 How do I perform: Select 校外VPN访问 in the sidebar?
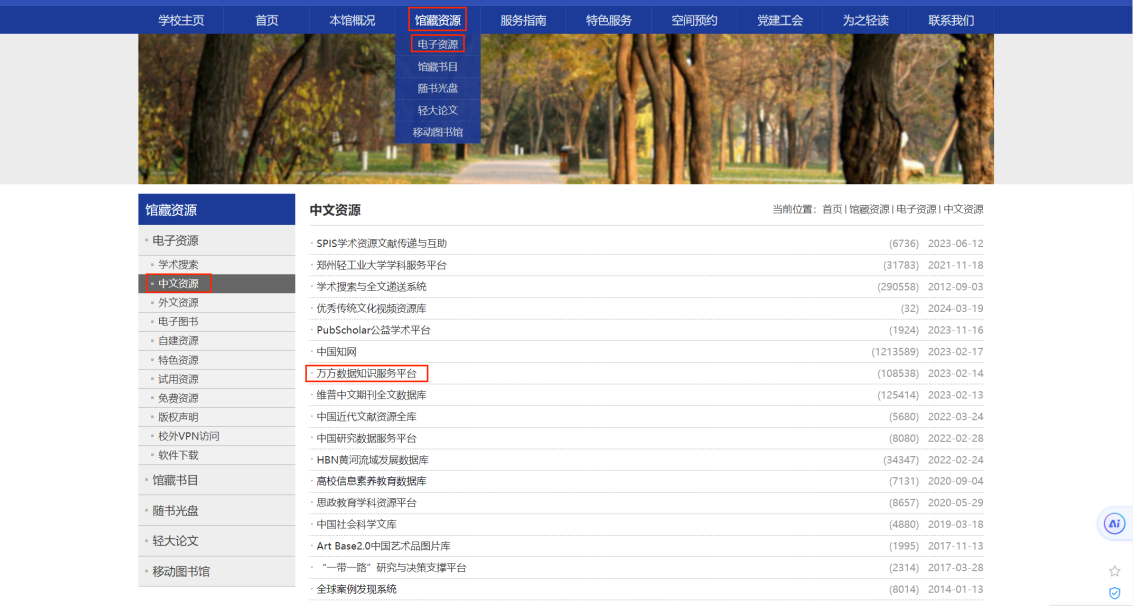pyautogui.click(x=189, y=436)
